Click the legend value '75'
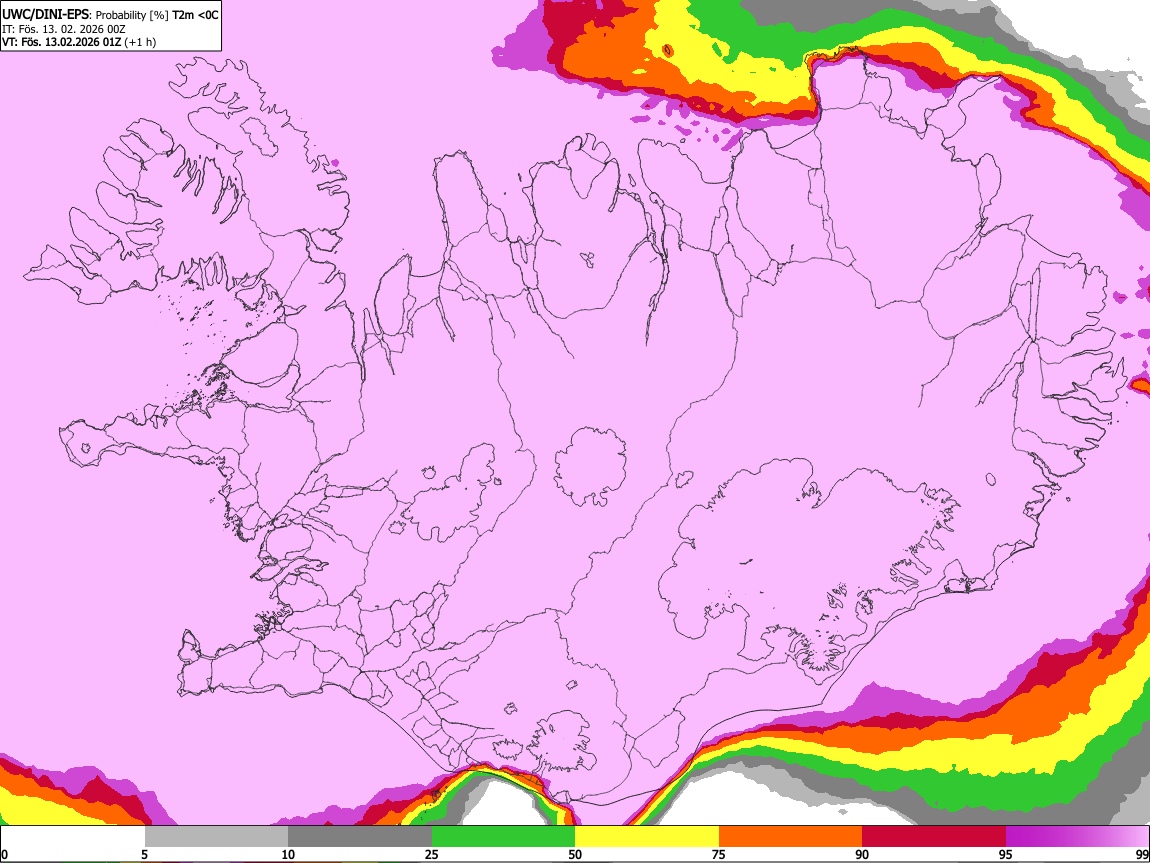Screen dimensions: 1150x863 point(719,854)
